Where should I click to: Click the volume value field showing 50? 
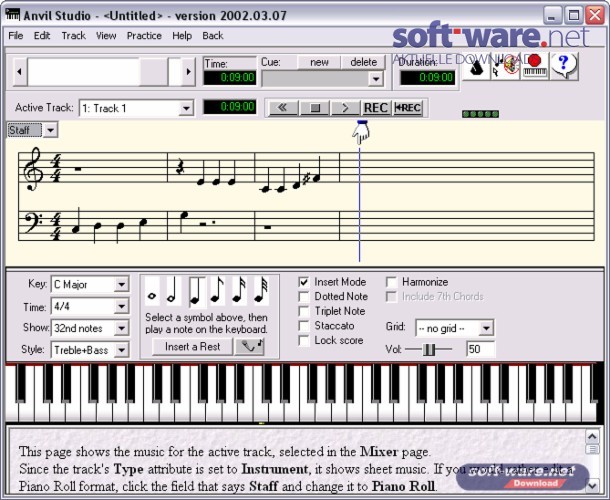480,349
